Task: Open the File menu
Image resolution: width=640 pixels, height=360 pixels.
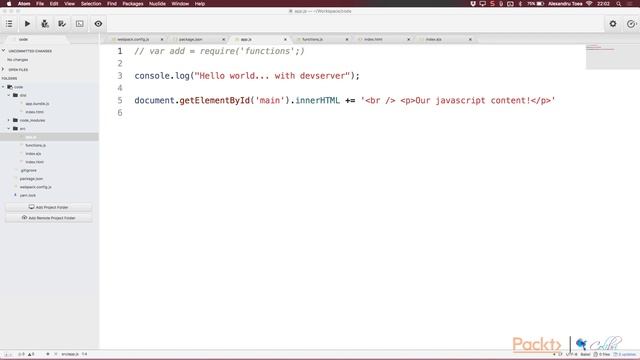Action: [40, 4]
